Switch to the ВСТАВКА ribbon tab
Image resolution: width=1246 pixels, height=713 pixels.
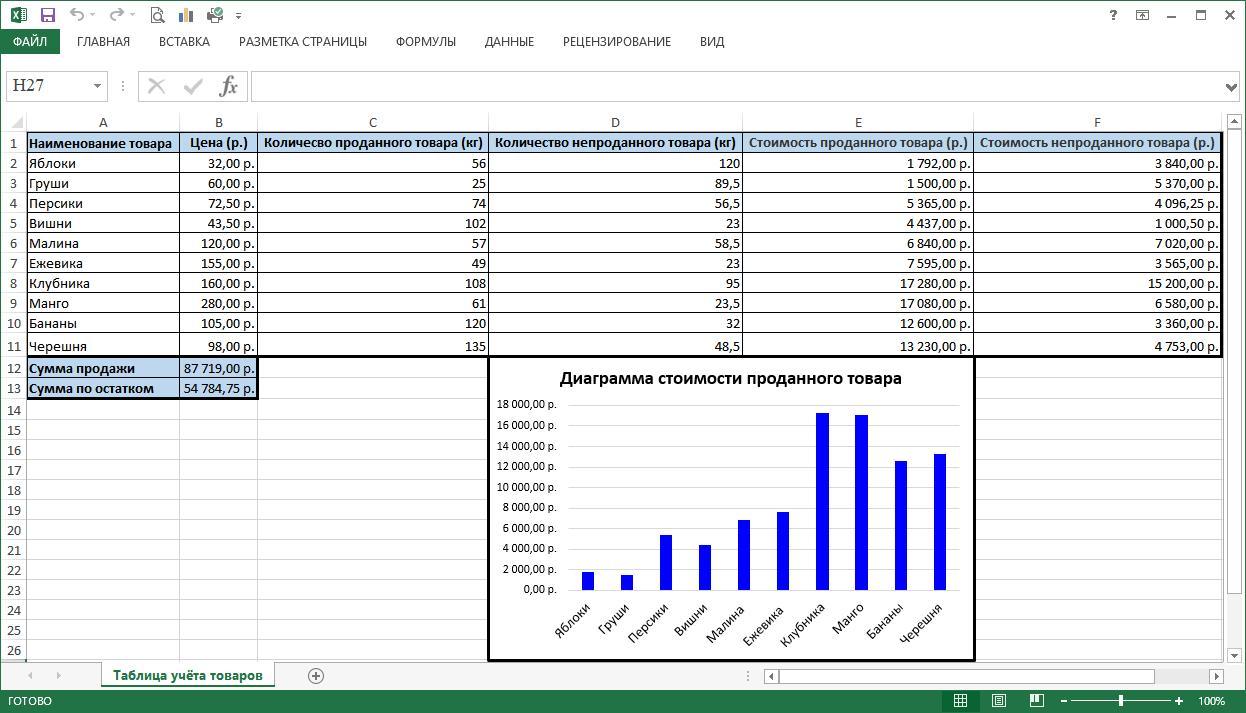point(184,42)
